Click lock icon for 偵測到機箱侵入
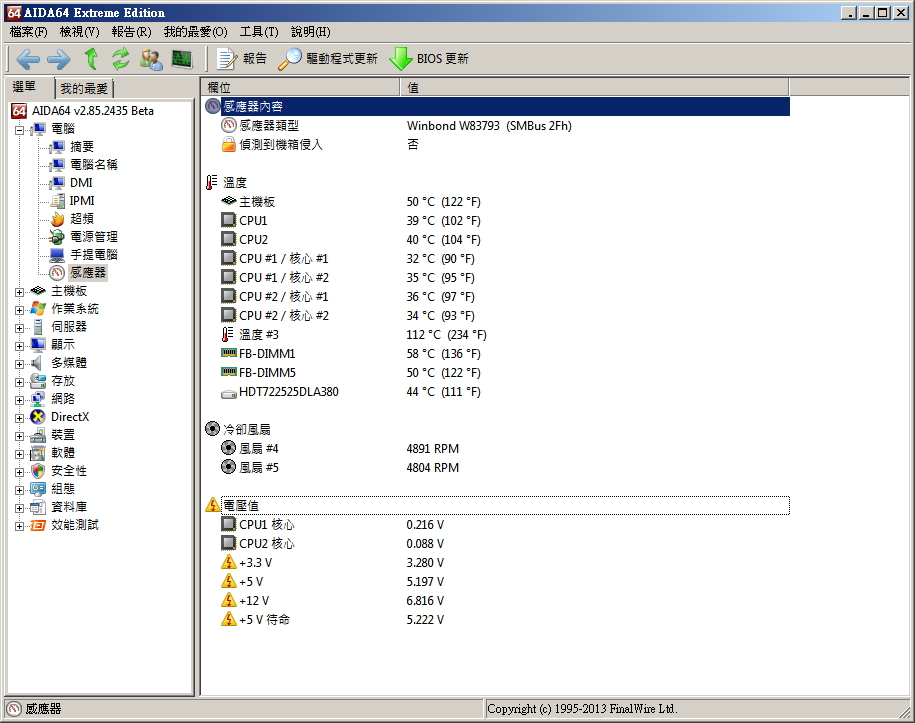 click(228, 144)
